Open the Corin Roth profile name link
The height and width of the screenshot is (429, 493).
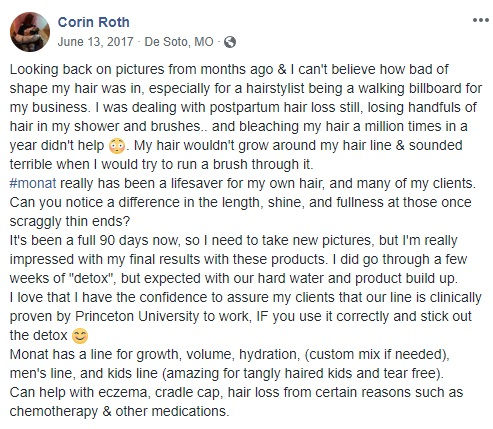93,22
